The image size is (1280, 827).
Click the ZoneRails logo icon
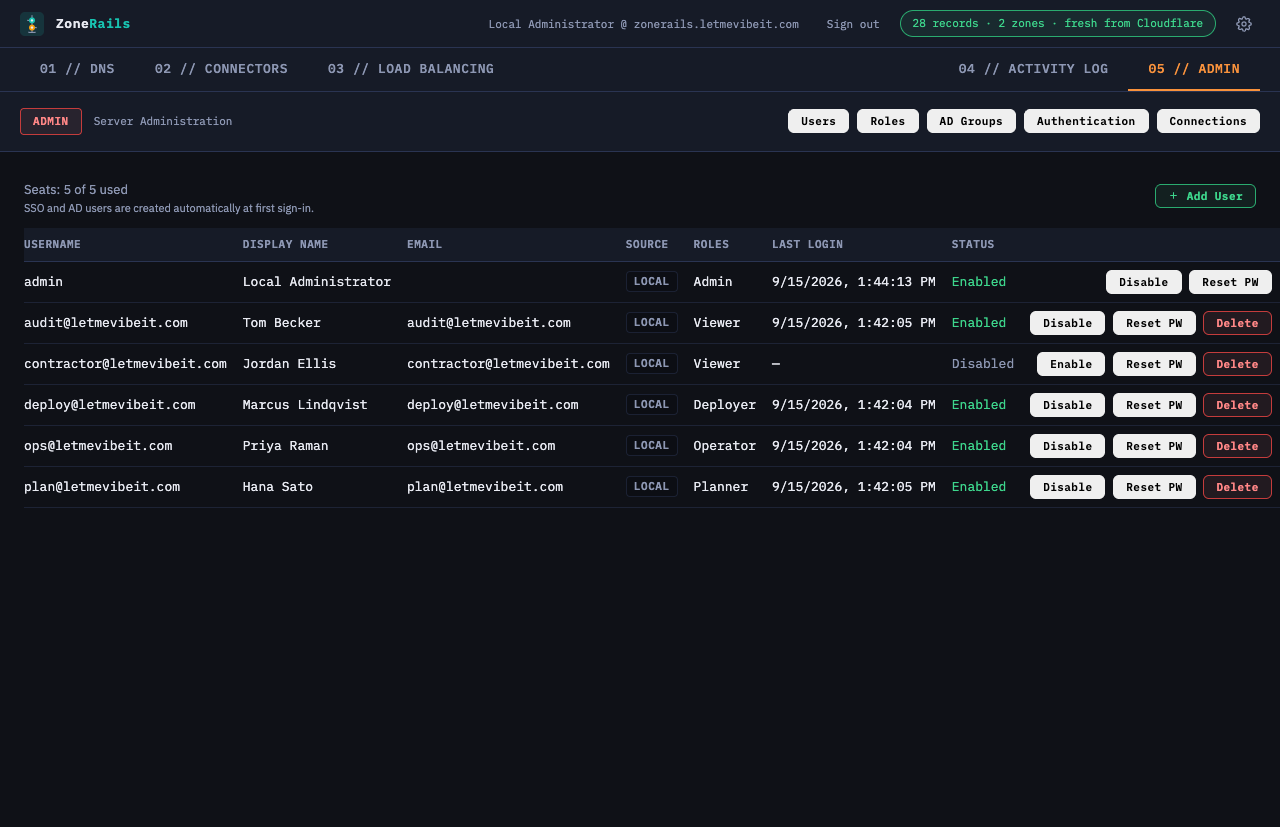[32, 24]
